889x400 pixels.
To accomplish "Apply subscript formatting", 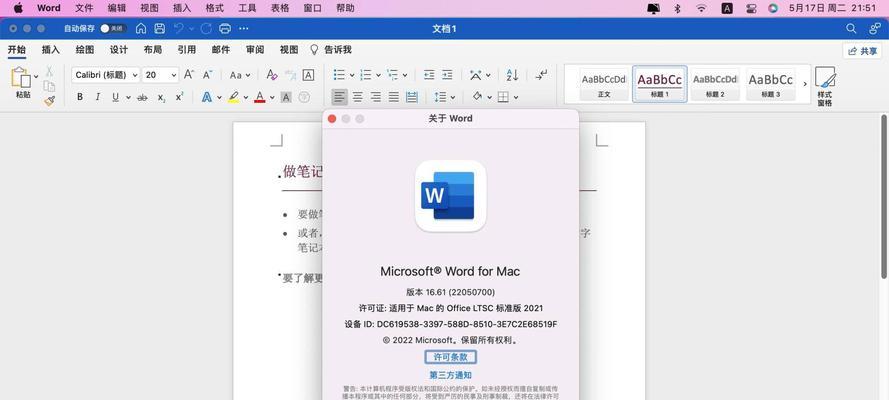I will [162, 97].
